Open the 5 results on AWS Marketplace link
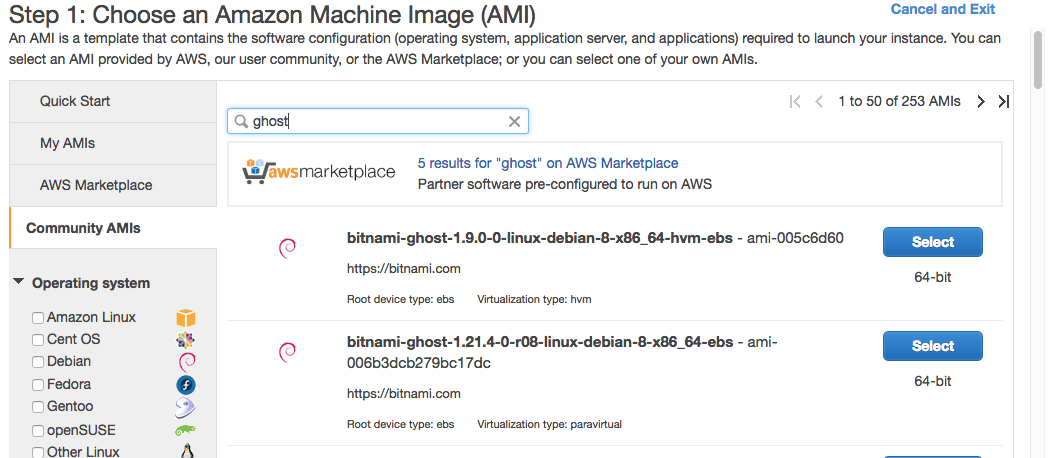 (x=547, y=163)
